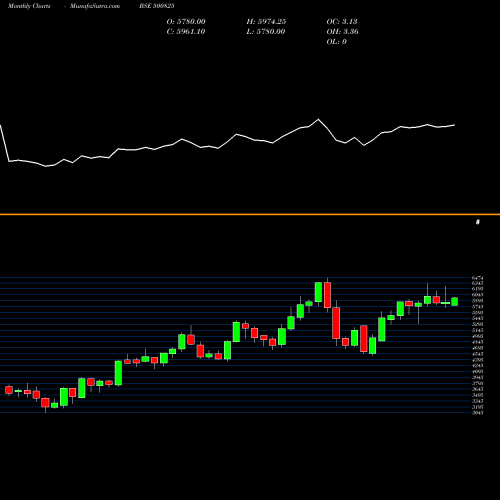Screen dimensions: 500x500
Task: Click the MunafaSutra.com label
Action: tap(95, 6)
